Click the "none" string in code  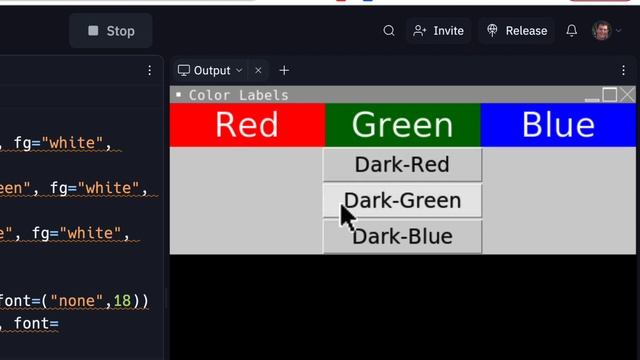[78, 301]
